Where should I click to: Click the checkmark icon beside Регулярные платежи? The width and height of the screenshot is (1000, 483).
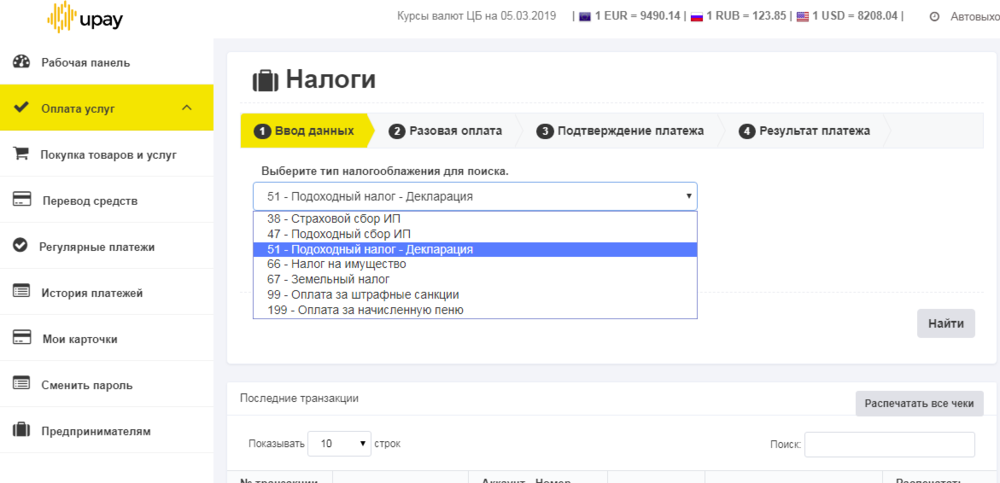[20, 246]
